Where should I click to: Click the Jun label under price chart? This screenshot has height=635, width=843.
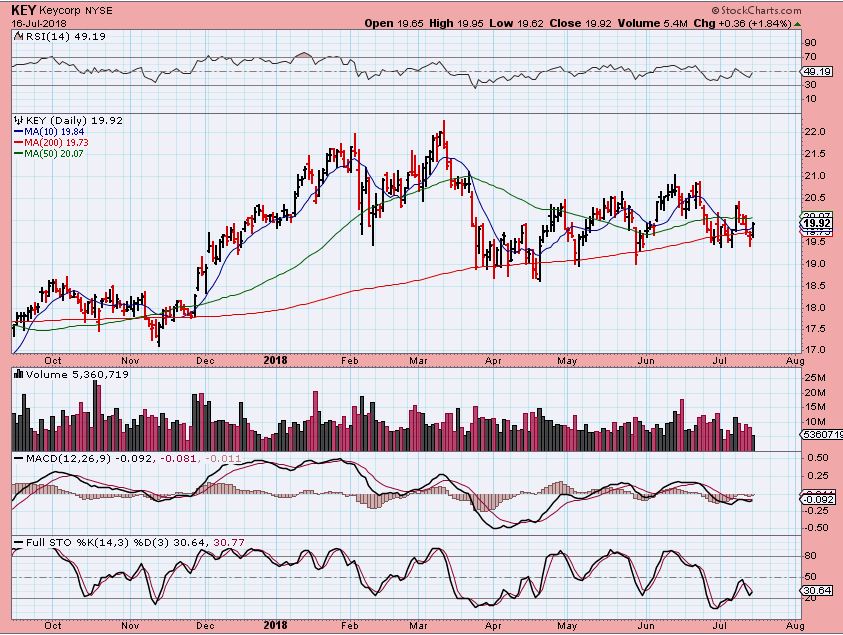coord(645,361)
